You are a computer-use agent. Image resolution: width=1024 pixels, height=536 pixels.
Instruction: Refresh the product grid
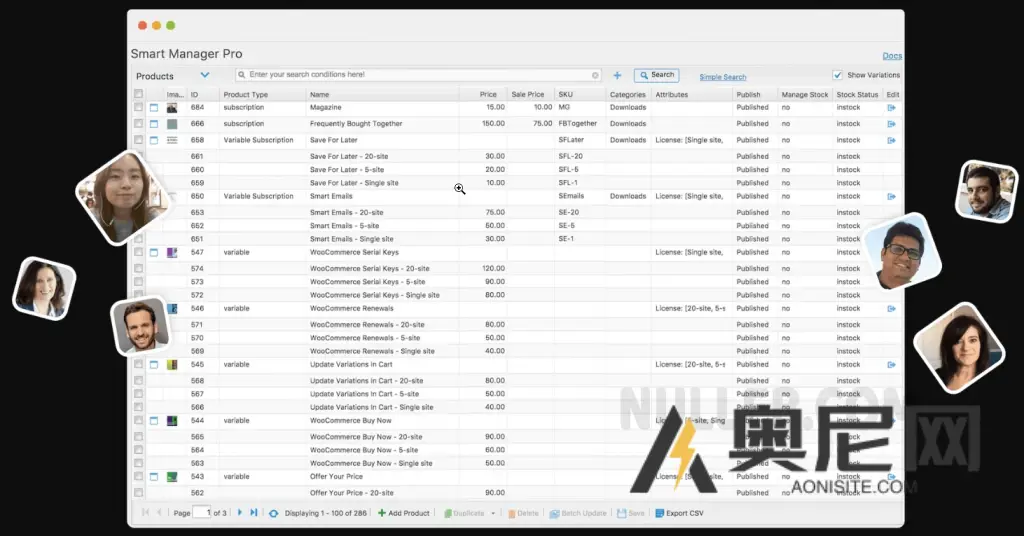point(274,514)
